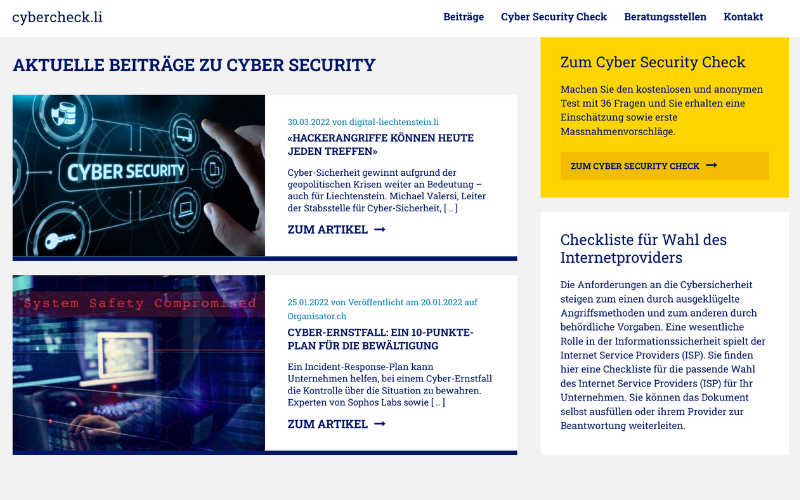Click paragraph starting Machen Sie den kostenlosen
Image resolution: width=800 pixels, height=500 pixels.
coord(662,110)
